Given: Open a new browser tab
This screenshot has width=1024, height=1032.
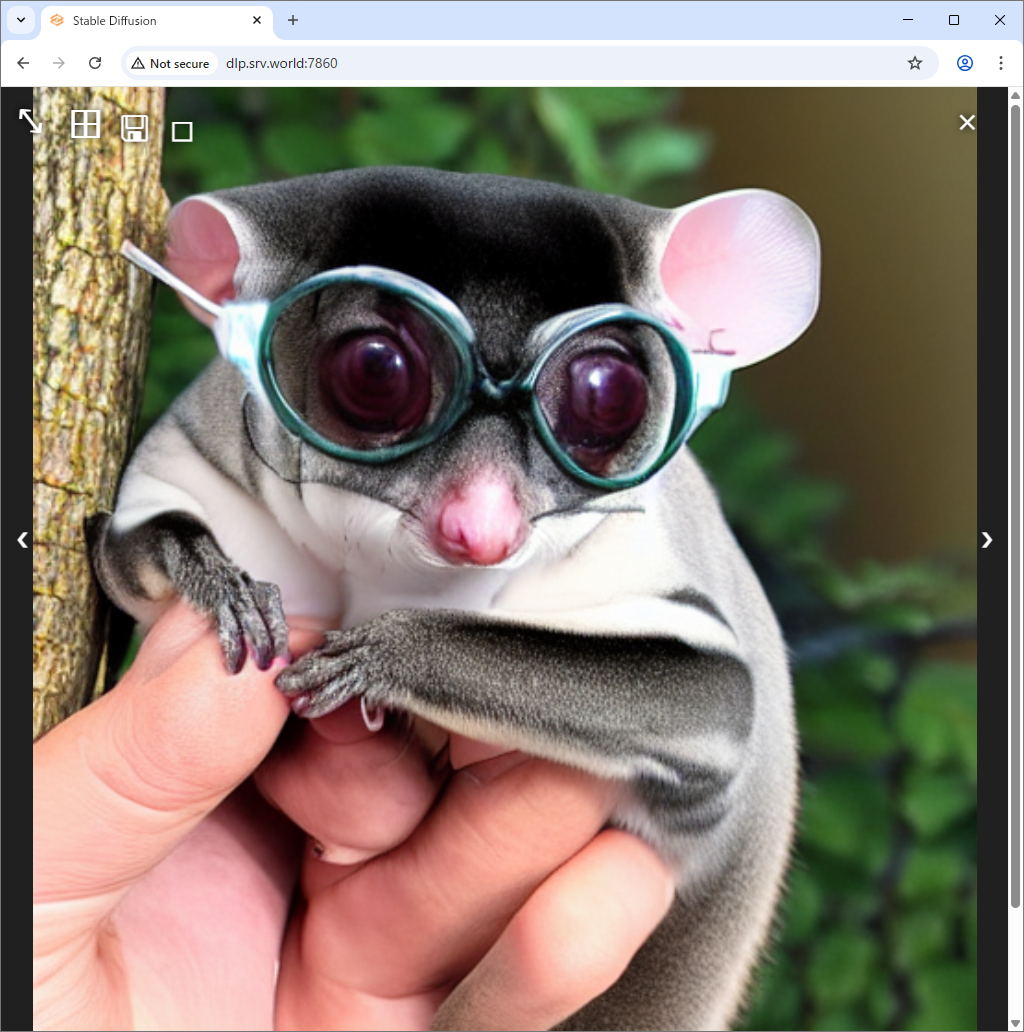Looking at the screenshot, I should pyautogui.click(x=293, y=20).
